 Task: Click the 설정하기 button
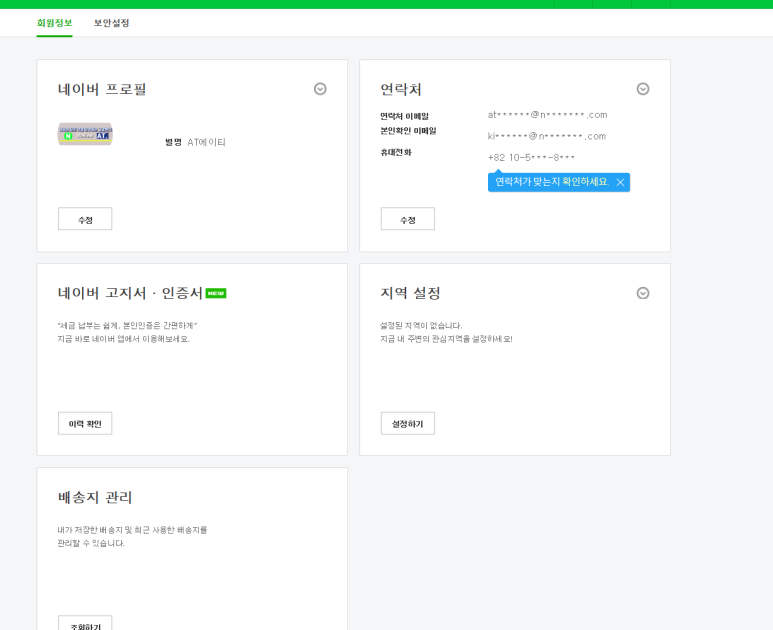(x=408, y=423)
